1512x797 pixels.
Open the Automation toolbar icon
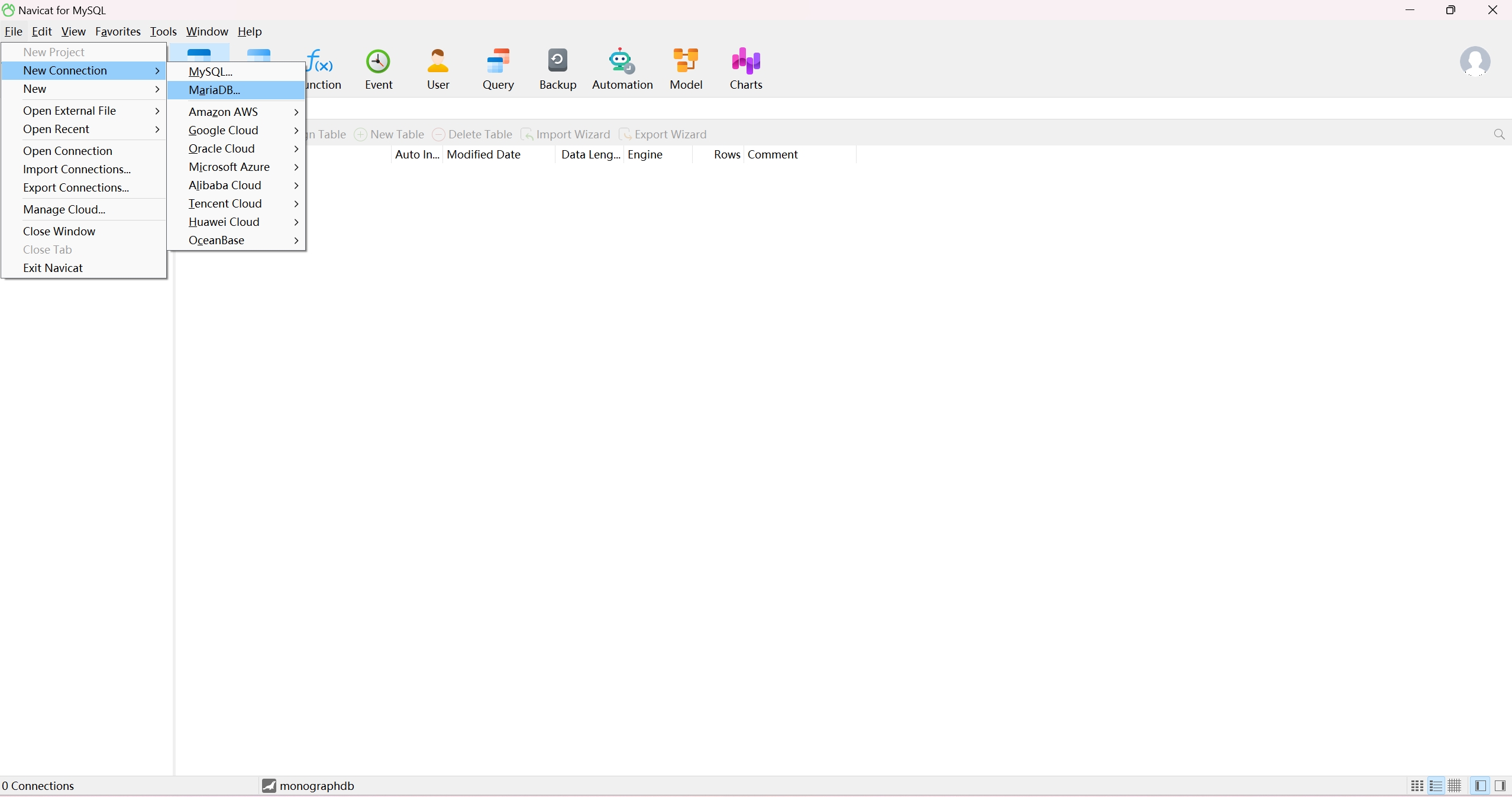click(x=622, y=69)
